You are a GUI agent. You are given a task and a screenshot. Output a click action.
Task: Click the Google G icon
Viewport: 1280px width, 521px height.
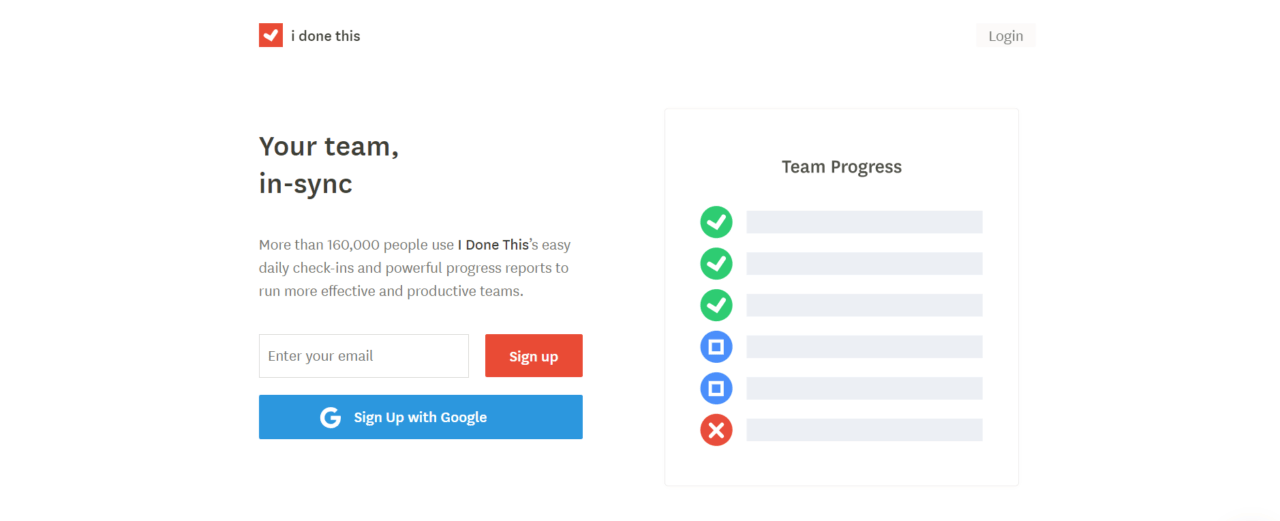331,417
